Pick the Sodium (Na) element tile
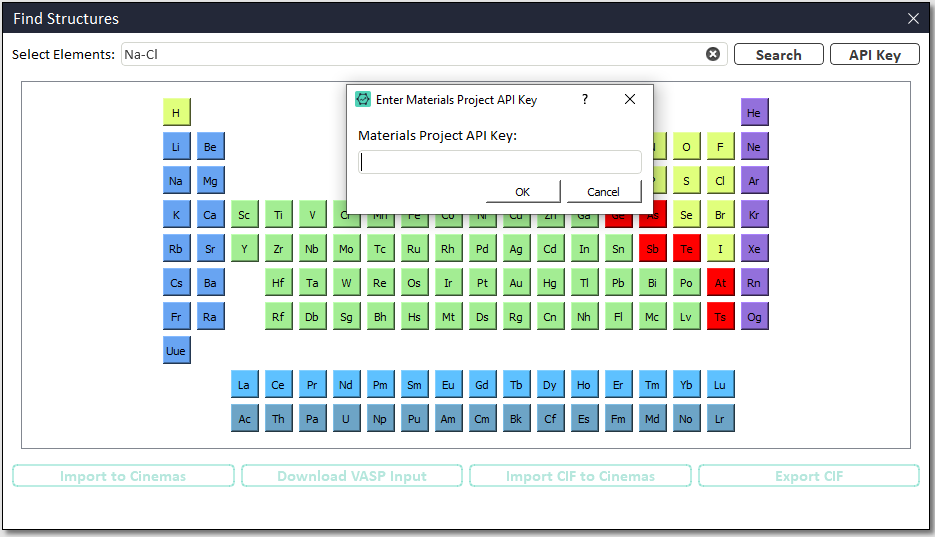Image resolution: width=935 pixels, height=537 pixels. point(177,180)
